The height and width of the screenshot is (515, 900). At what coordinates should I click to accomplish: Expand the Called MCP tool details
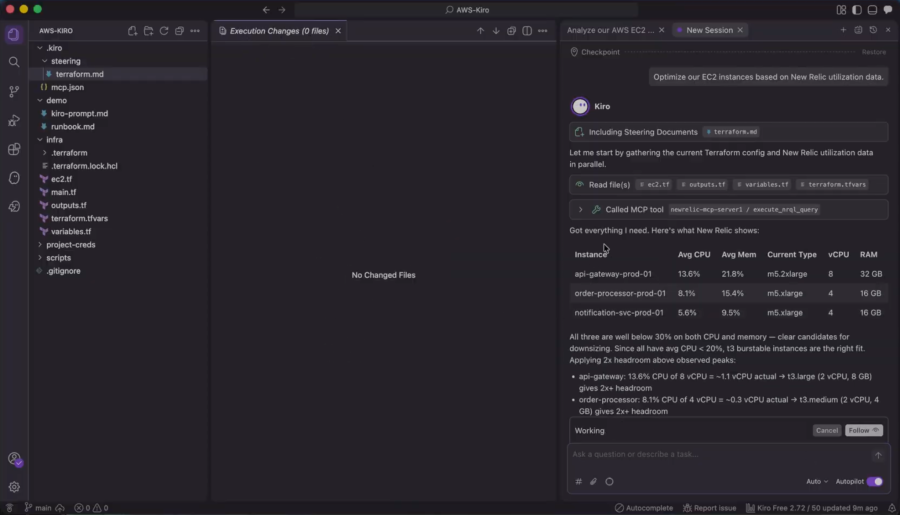coord(580,210)
